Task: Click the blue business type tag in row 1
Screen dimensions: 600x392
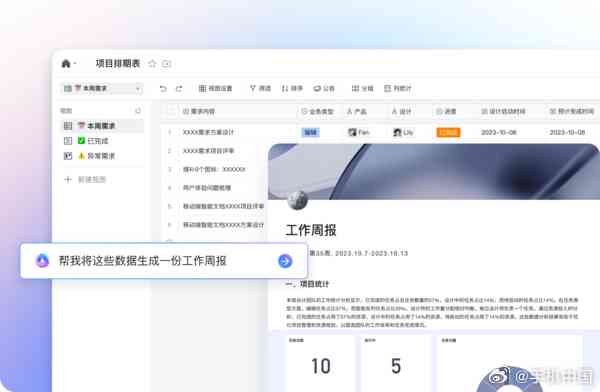Action: click(310, 132)
